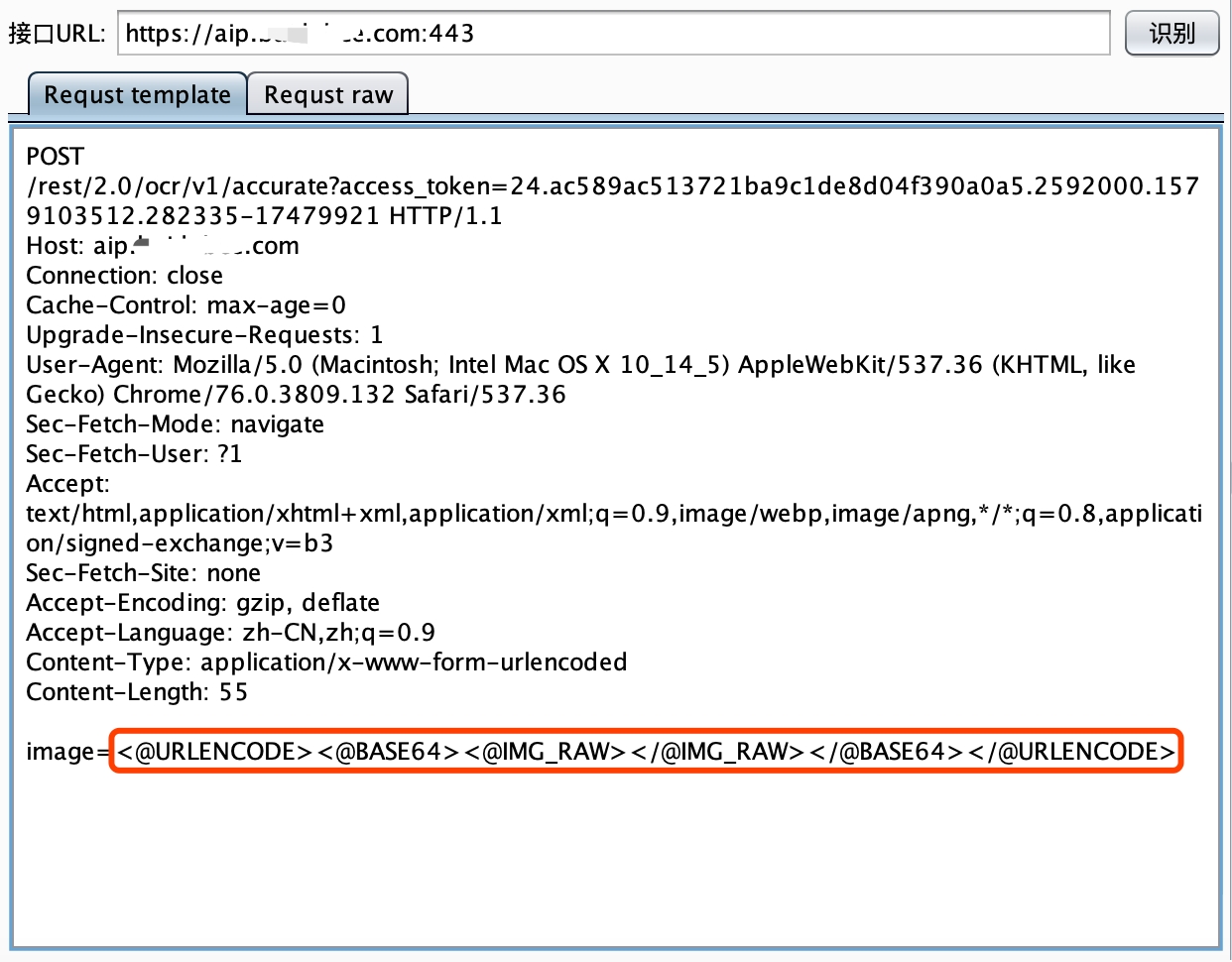Viewport: 1232px width, 962px height.
Task: Click the Accept-Language header line
Action: pos(230,633)
